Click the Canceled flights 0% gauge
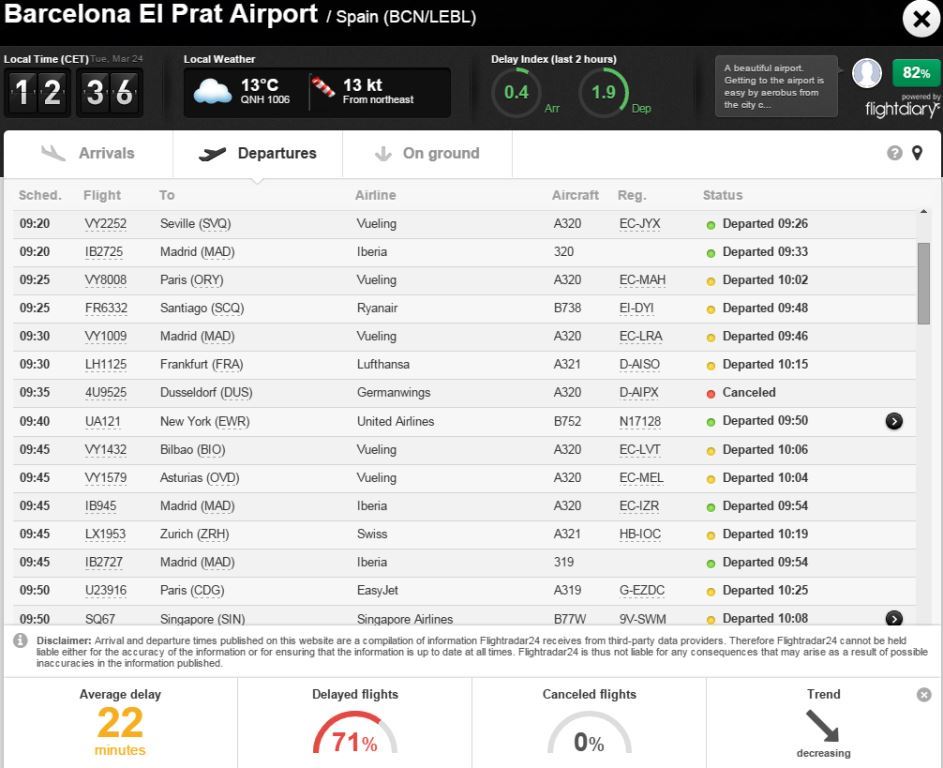The width and height of the screenshot is (943, 768). click(589, 733)
